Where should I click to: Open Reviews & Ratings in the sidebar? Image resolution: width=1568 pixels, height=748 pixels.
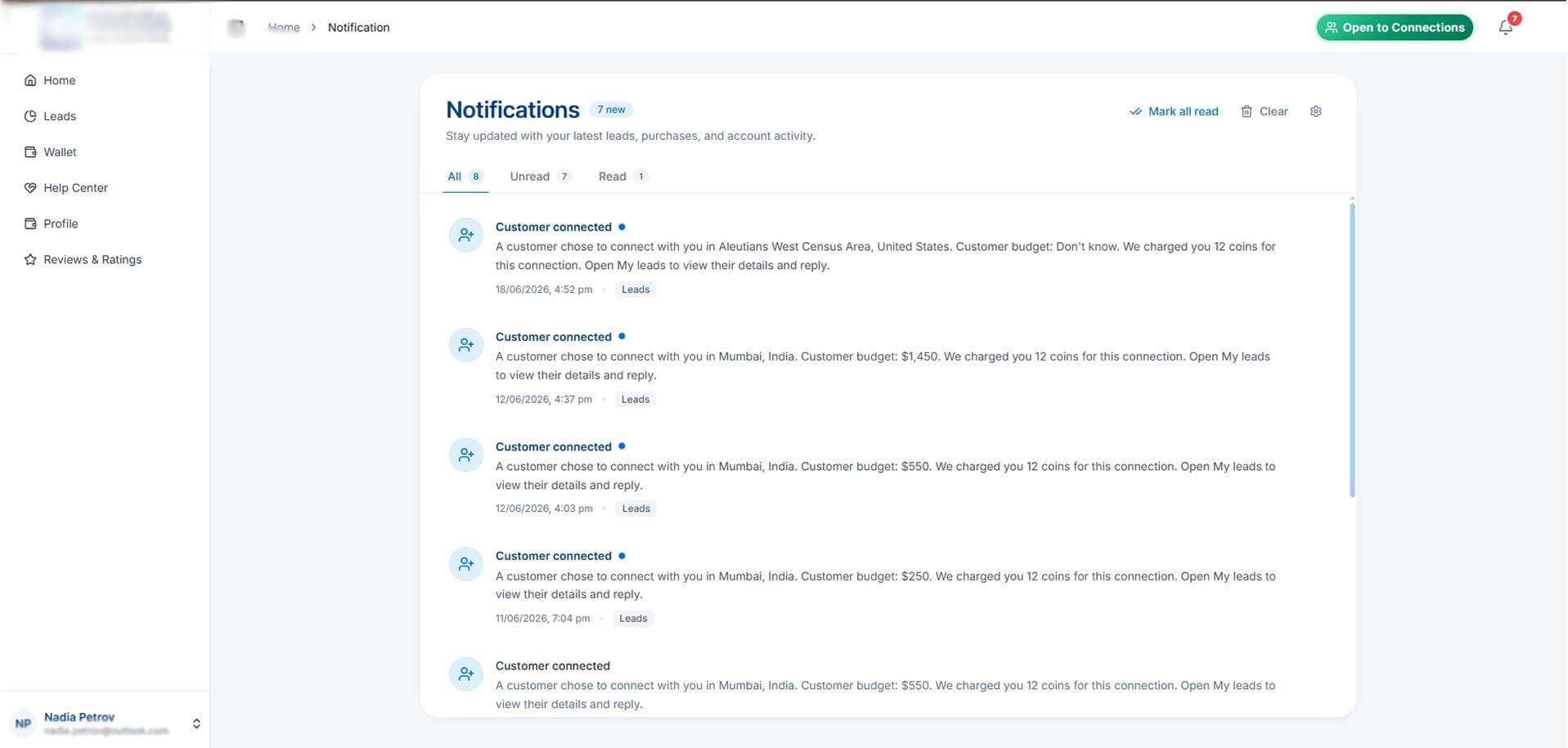(83, 260)
